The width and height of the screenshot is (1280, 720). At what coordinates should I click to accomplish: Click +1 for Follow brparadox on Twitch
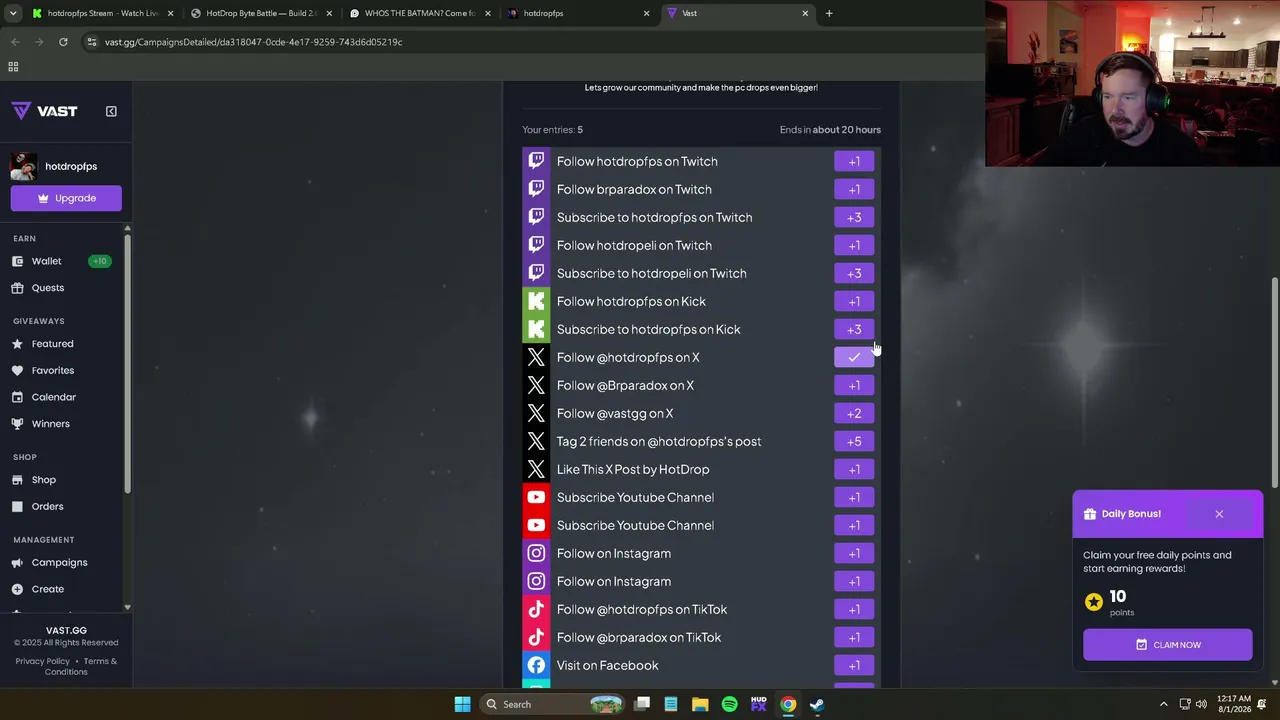[854, 189]
